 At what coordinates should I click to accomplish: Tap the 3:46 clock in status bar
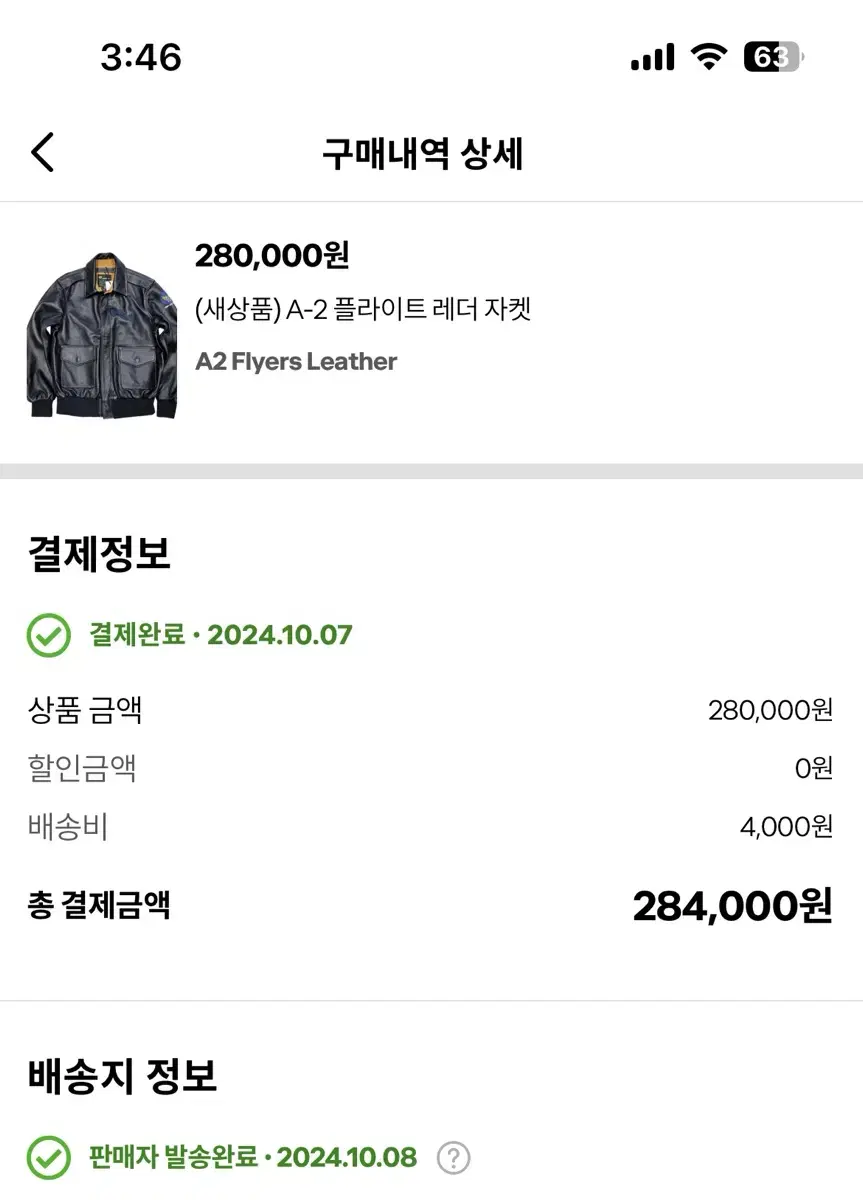pos(141,58)
